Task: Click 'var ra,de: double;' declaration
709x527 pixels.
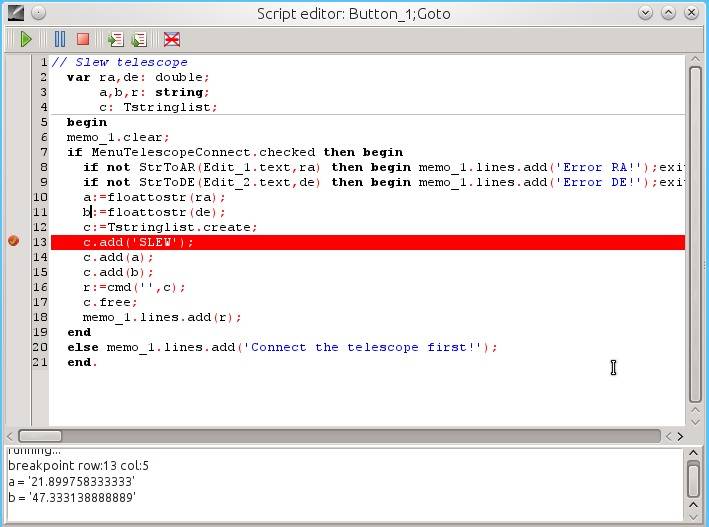Action: point(138,77)
